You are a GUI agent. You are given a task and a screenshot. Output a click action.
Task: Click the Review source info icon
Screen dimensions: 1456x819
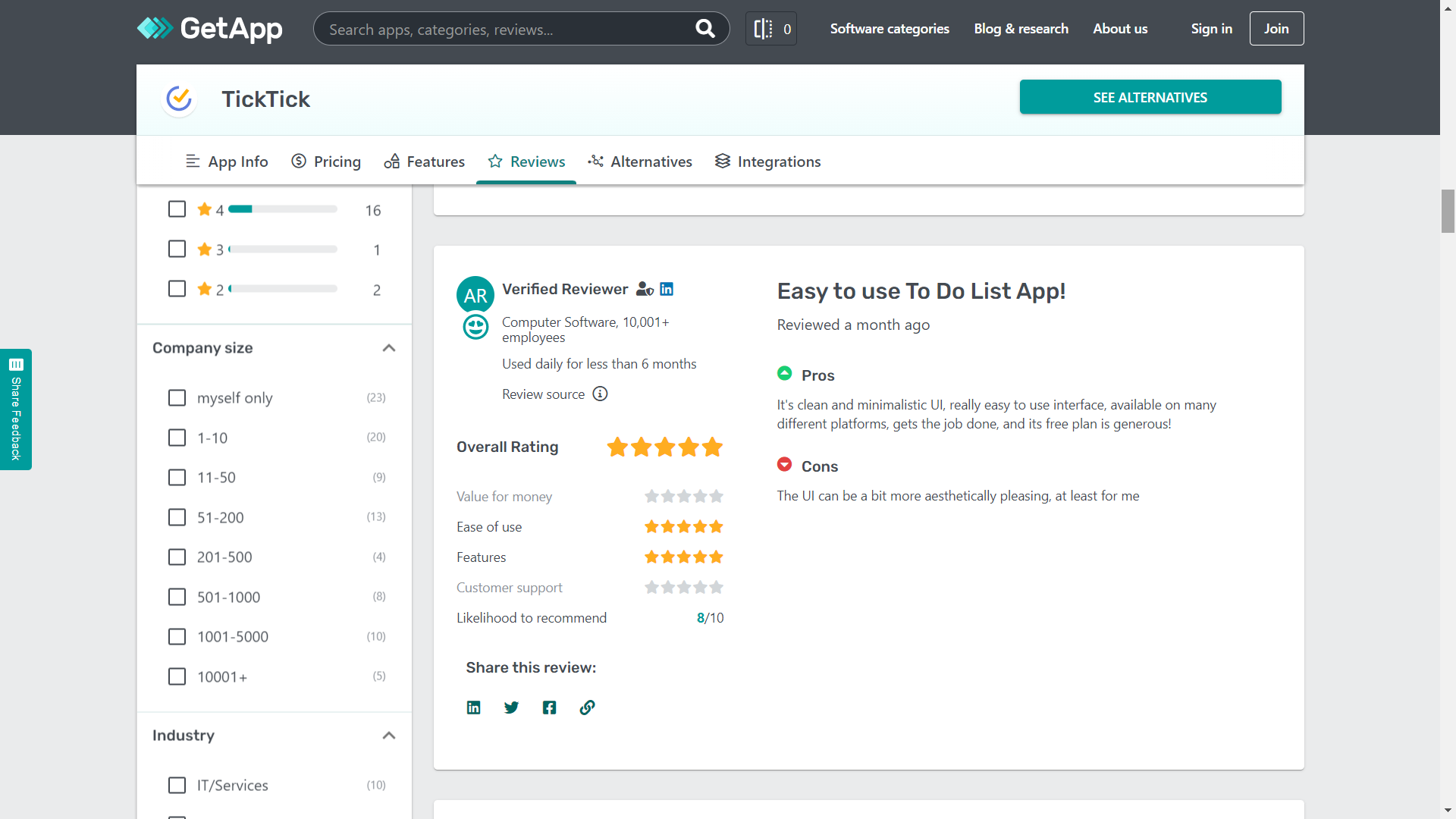600,394
